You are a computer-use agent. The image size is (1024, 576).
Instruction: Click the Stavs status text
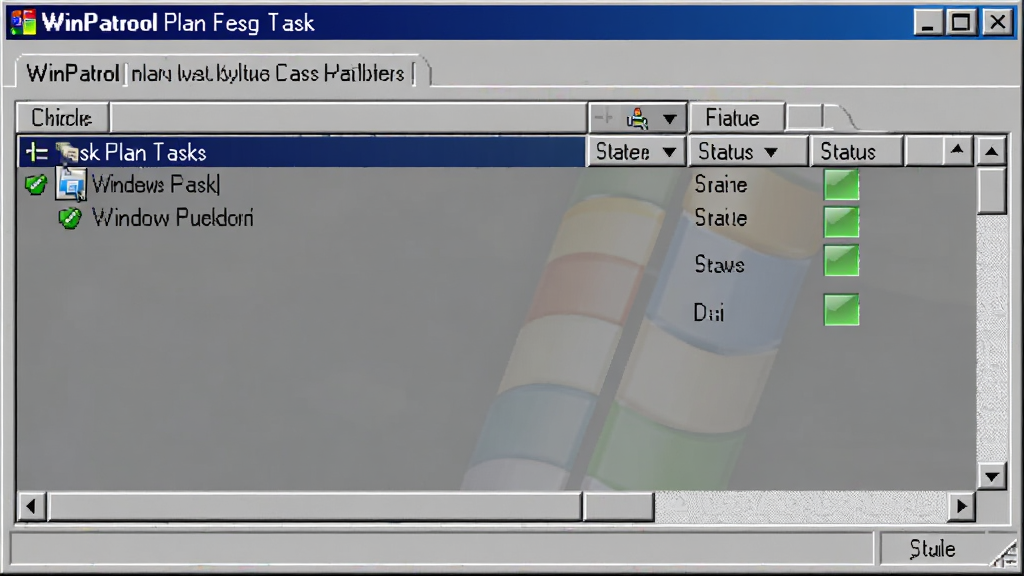click(719, 264)
